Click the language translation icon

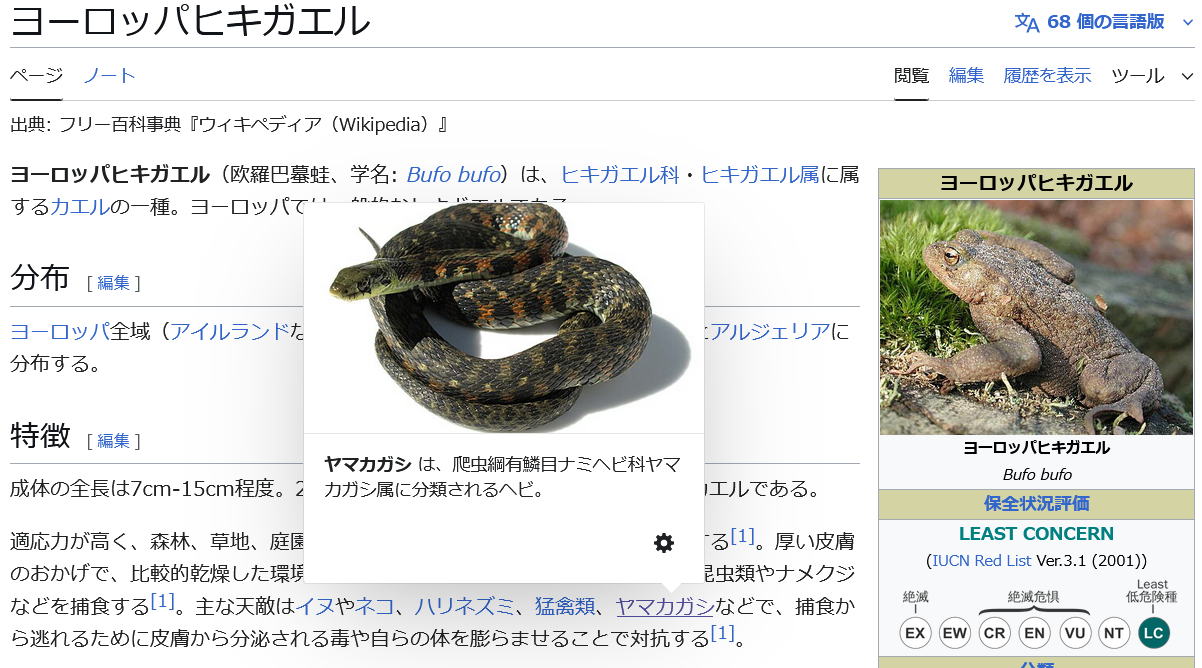[1027, 22]
